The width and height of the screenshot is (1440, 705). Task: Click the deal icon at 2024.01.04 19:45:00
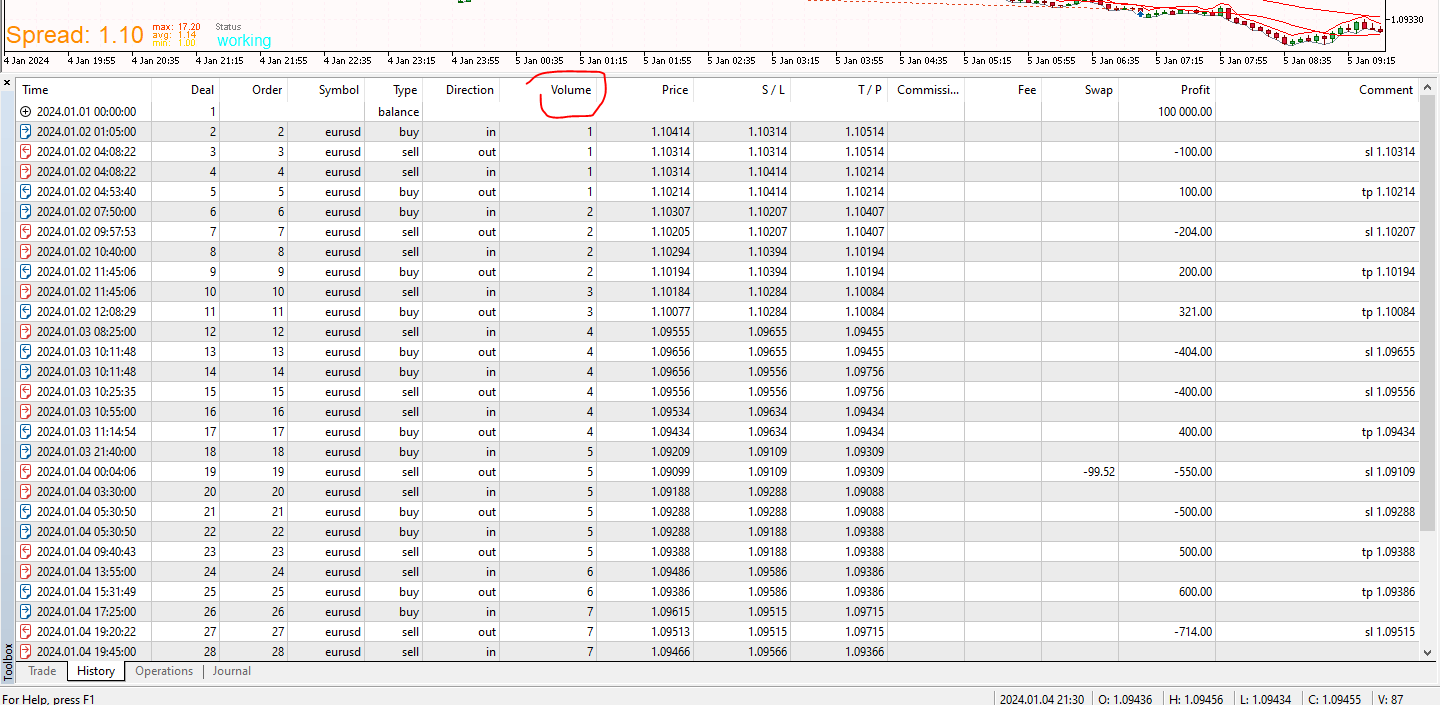pos(26,652)
